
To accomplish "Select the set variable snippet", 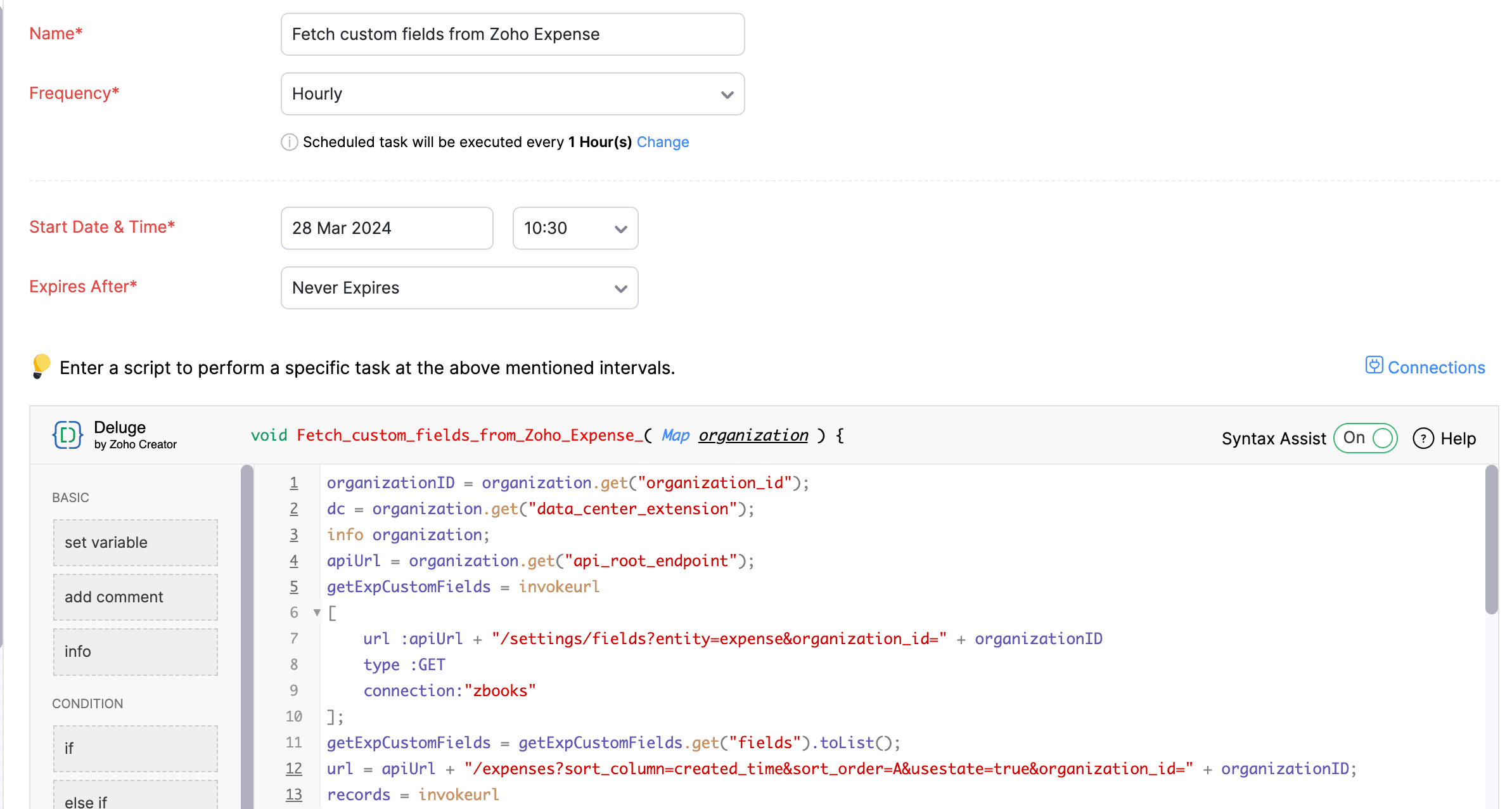I will click(135, 543).
